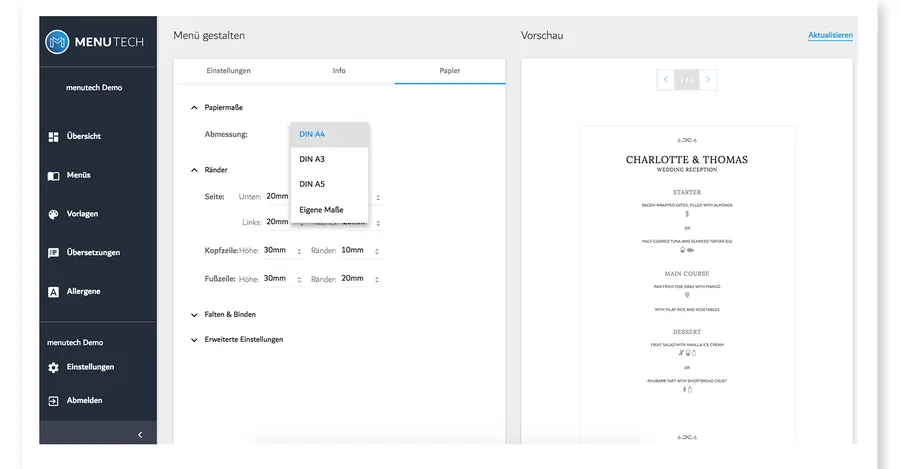900x469 pixels.
Task: Collapse the Ränder section
Action: click(x=194, y=170)
